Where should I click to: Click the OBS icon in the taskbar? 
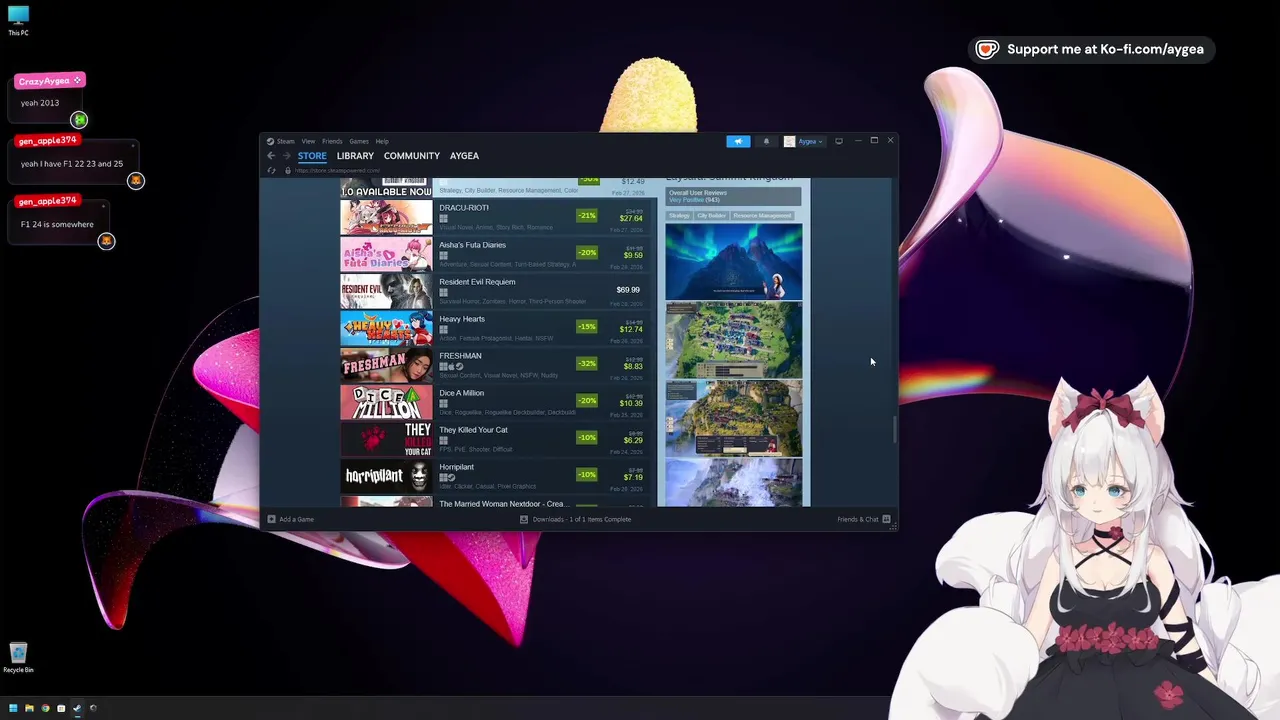click(x=93, y=708)
